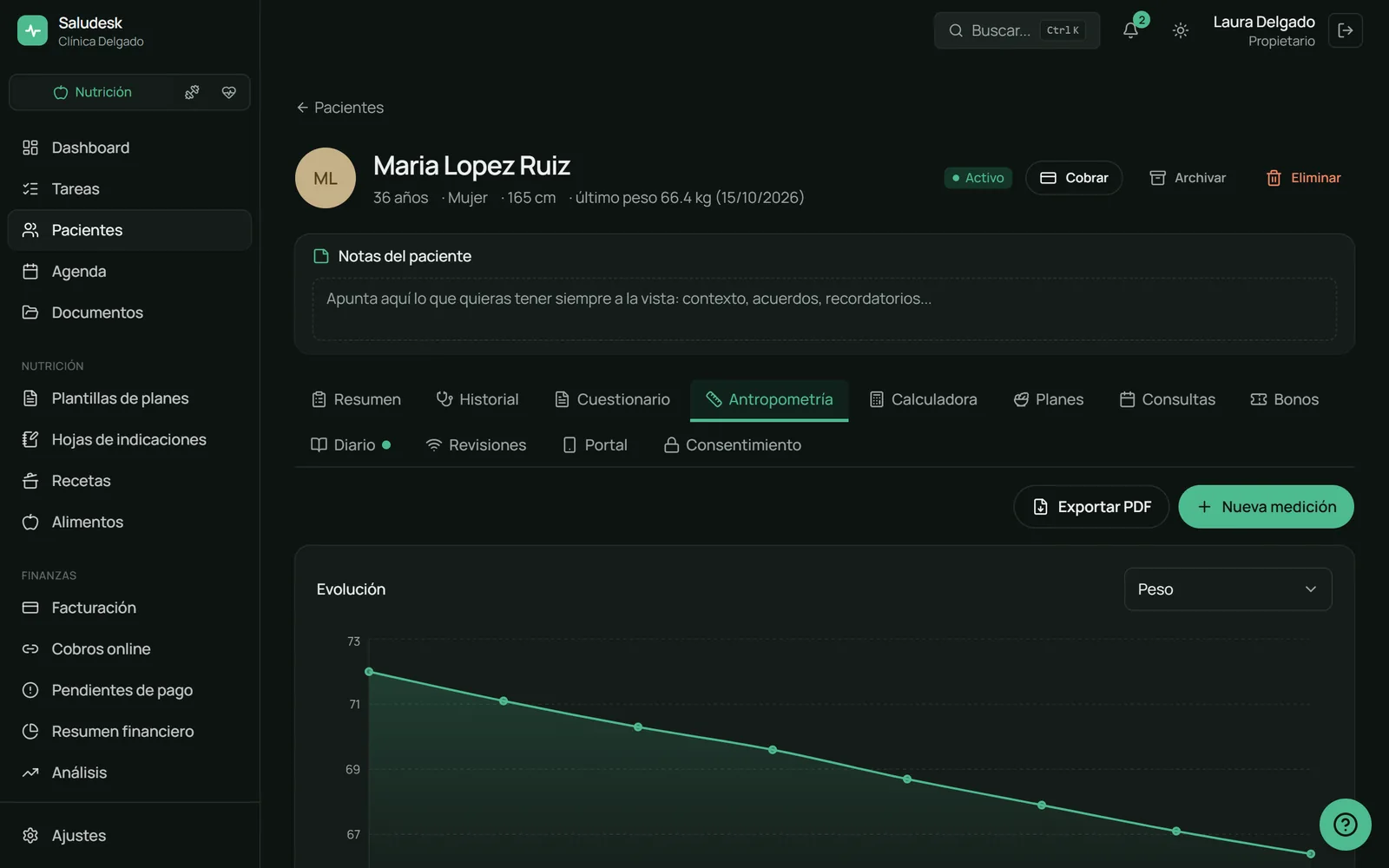1389x868 pixels.
Task: Click the Cobrar button
Action: [x=1074, y=178]
